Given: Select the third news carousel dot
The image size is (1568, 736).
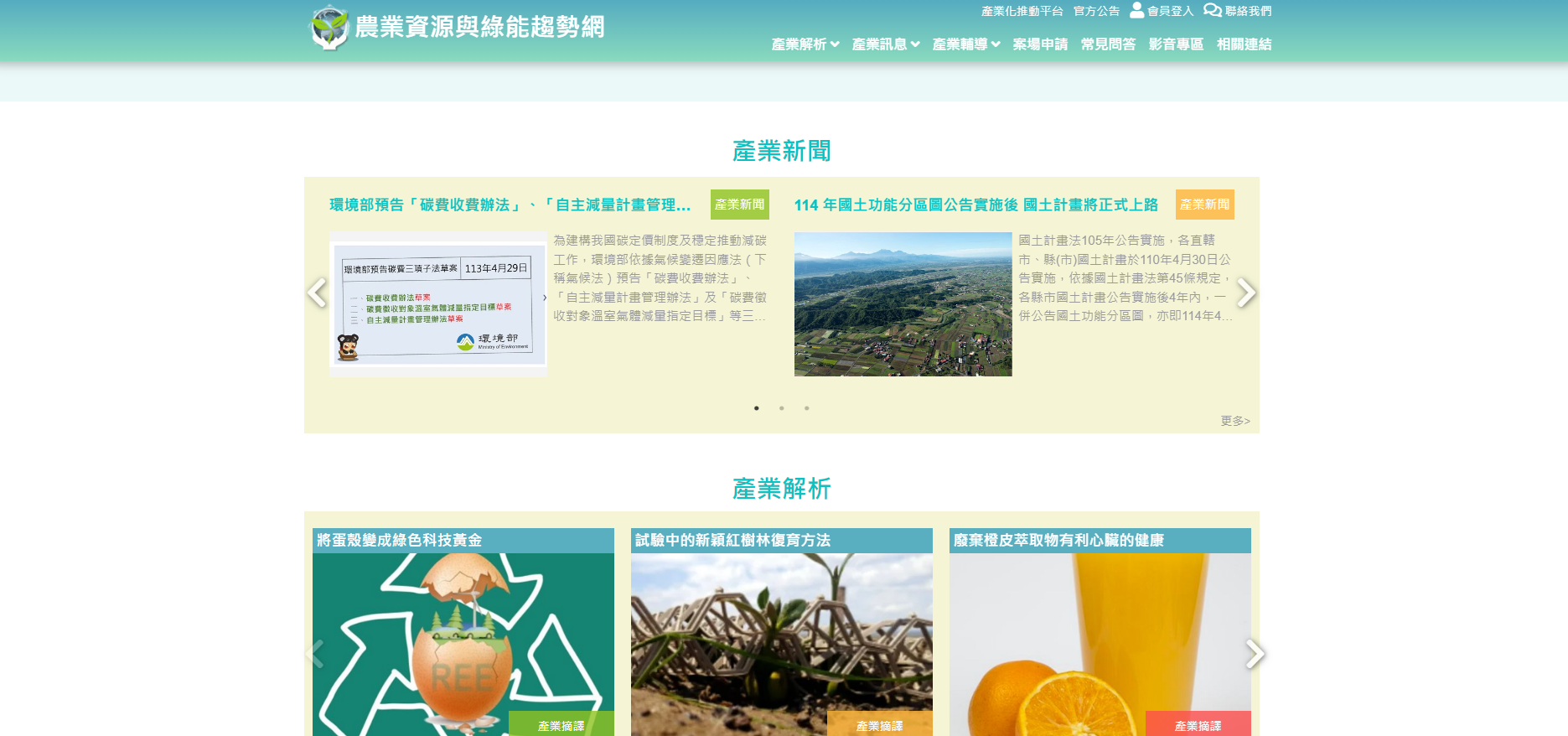Looking at the screenshot, I should coord(807,408).
